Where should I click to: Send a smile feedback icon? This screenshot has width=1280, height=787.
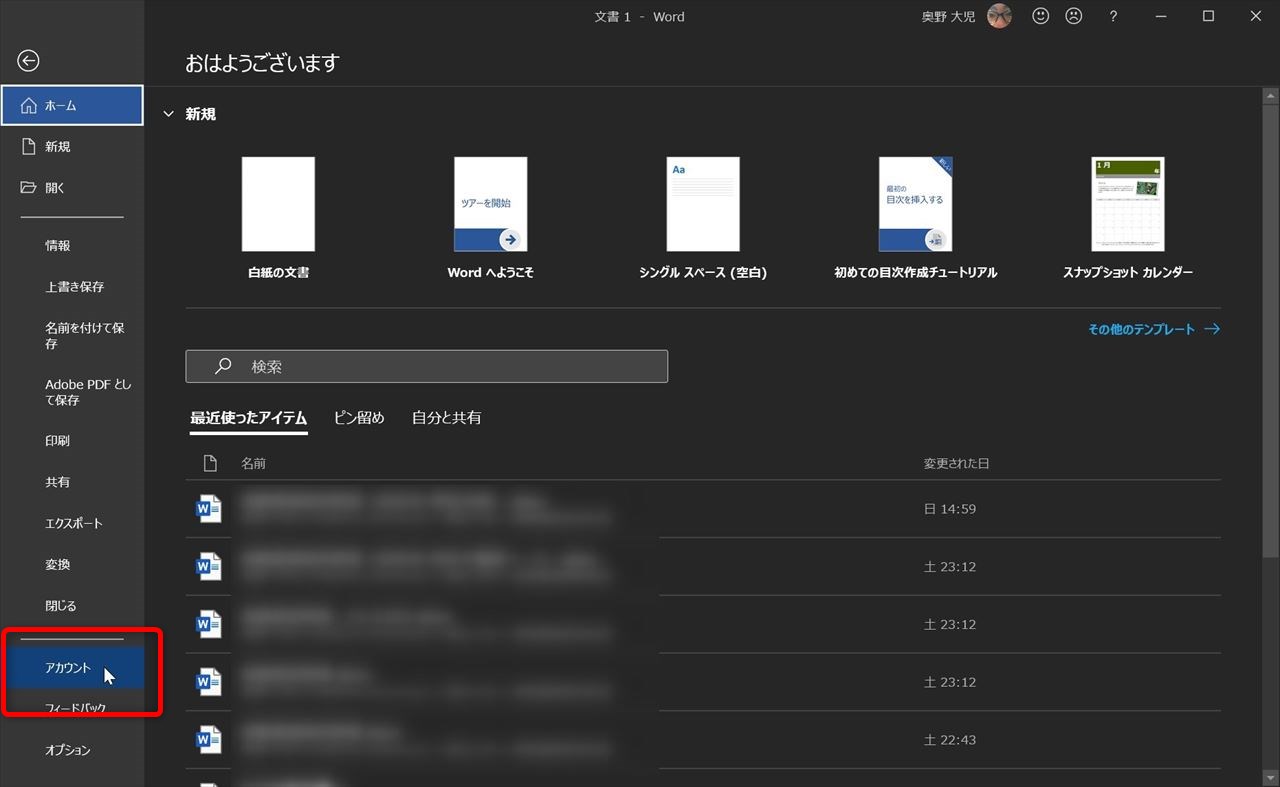(1041, 16)
